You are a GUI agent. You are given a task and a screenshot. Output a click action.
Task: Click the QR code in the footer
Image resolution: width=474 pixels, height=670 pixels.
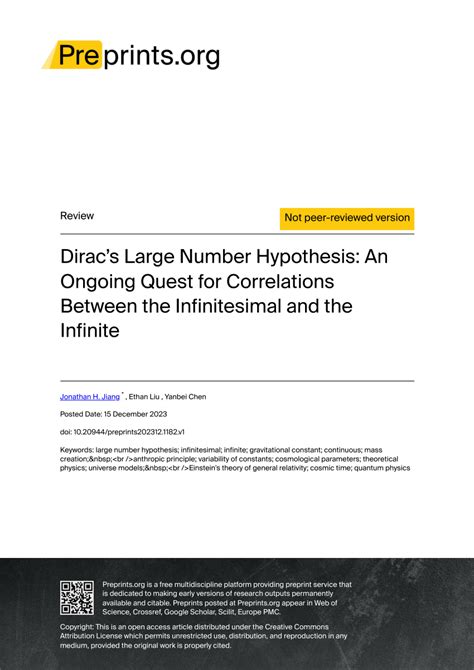point(77,598)
